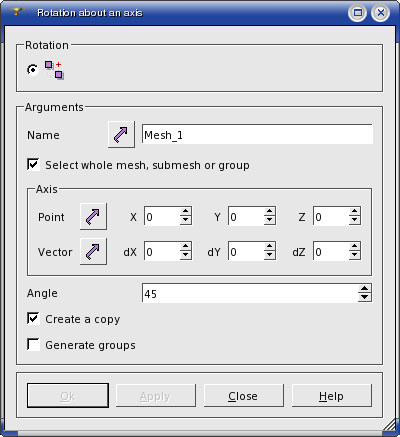
Task: Click the Close button
Action: pos(244,396)
